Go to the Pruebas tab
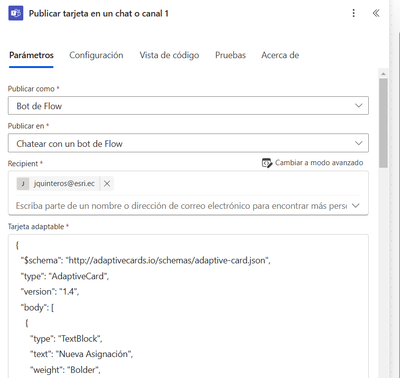Viewport: 400px width, 378px height. [230, 55]
